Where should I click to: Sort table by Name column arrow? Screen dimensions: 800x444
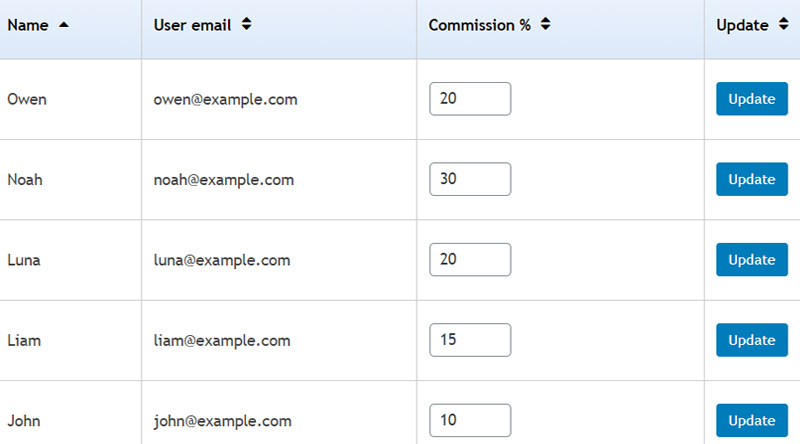[x=64, y=24]
